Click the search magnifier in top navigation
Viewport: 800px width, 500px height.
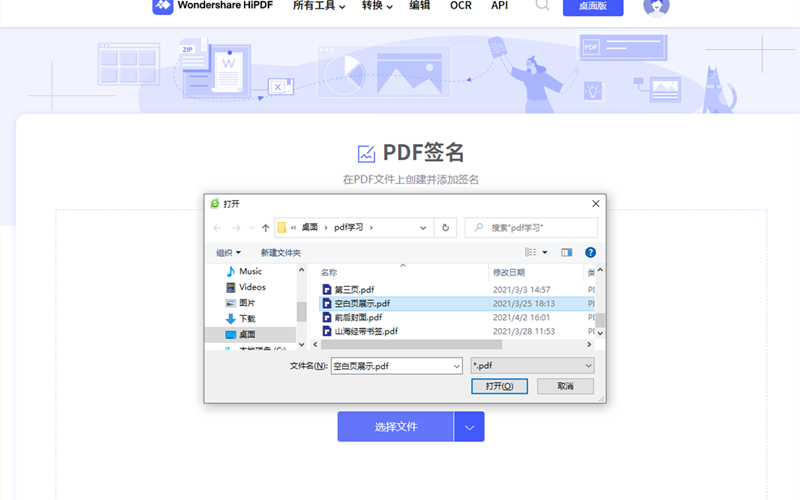(x=542, y=6)
